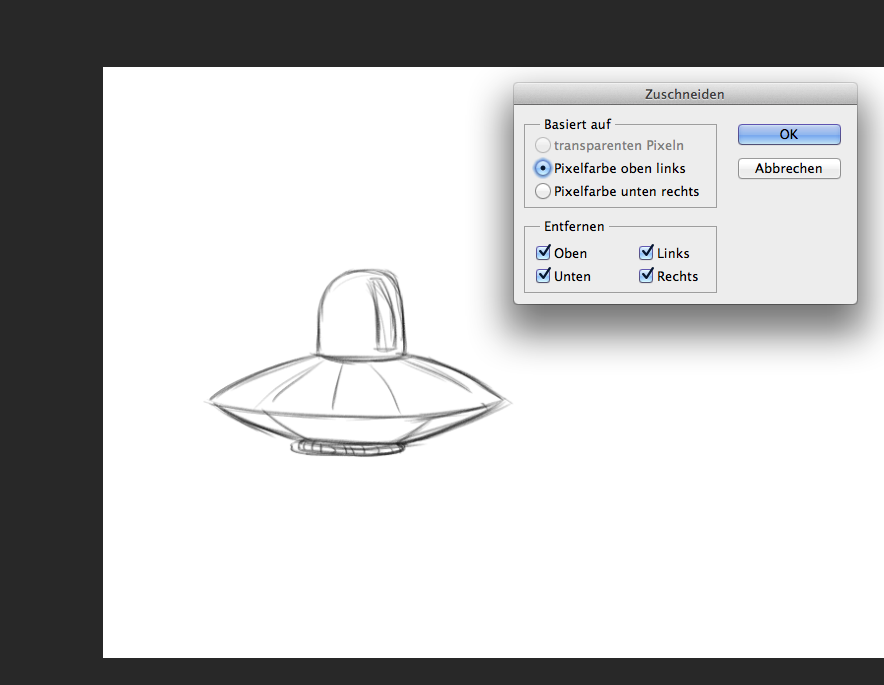The height and width of the screenshot is (685, 884).
Task: Select the 'Pixelfarbe oben links' option
Action: (x=542, y=168)
